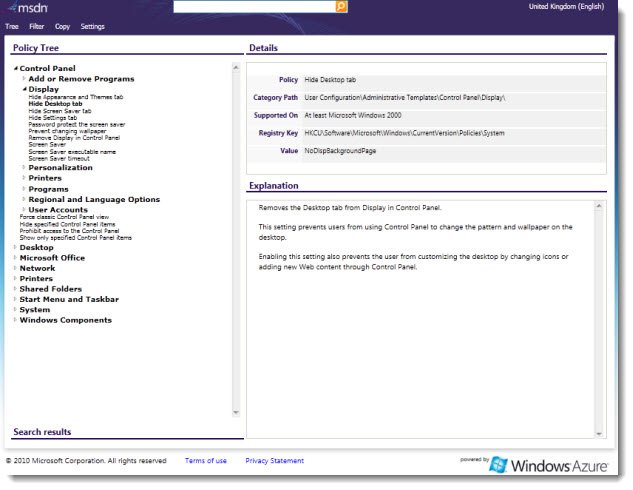Expand the Windows Components node
633x490 pixels.
[15, 320]
